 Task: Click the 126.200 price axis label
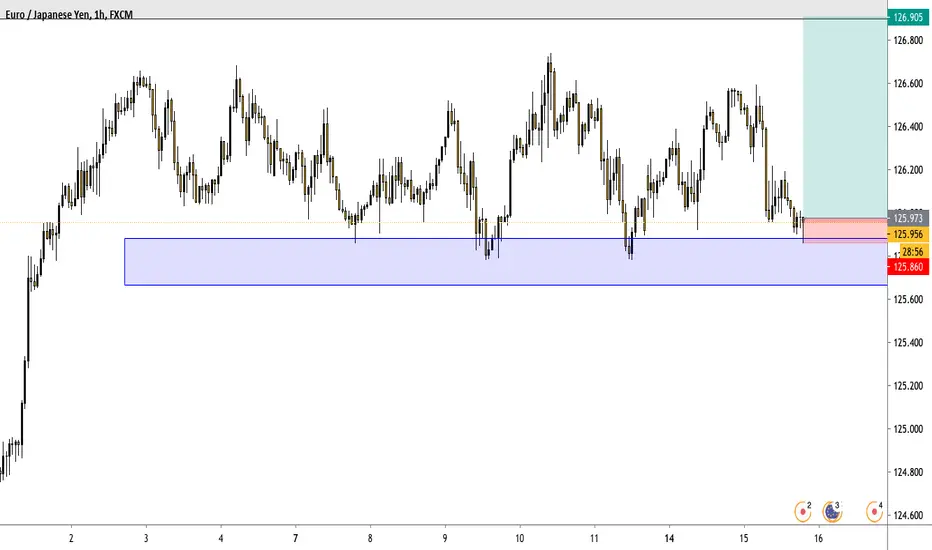(x=908, y=170)
